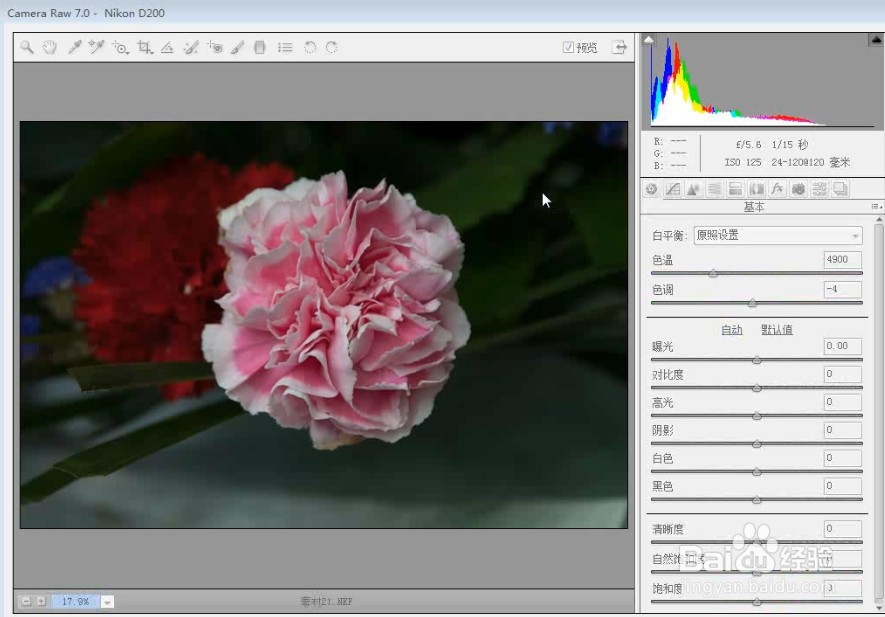Image resolution: width=885 pixels, height=617 pixels.
Task: Switch to the Detail tab
Action: point(693,189)
